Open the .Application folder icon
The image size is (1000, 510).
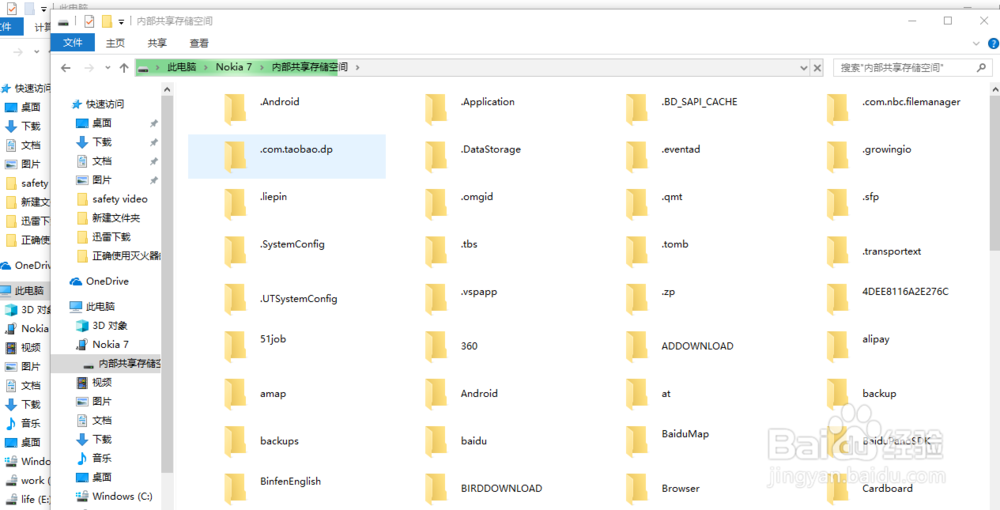436,109
